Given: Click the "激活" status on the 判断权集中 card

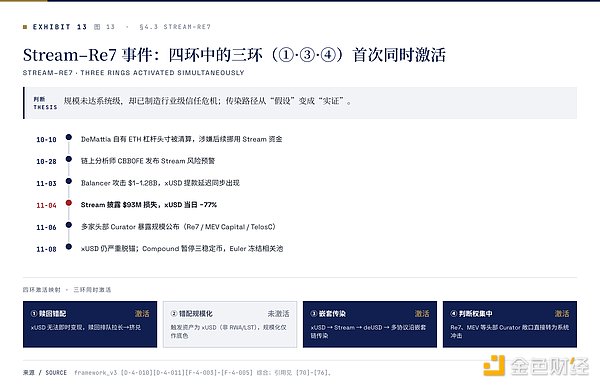Looking at the screenshot, I should point(562,314).
